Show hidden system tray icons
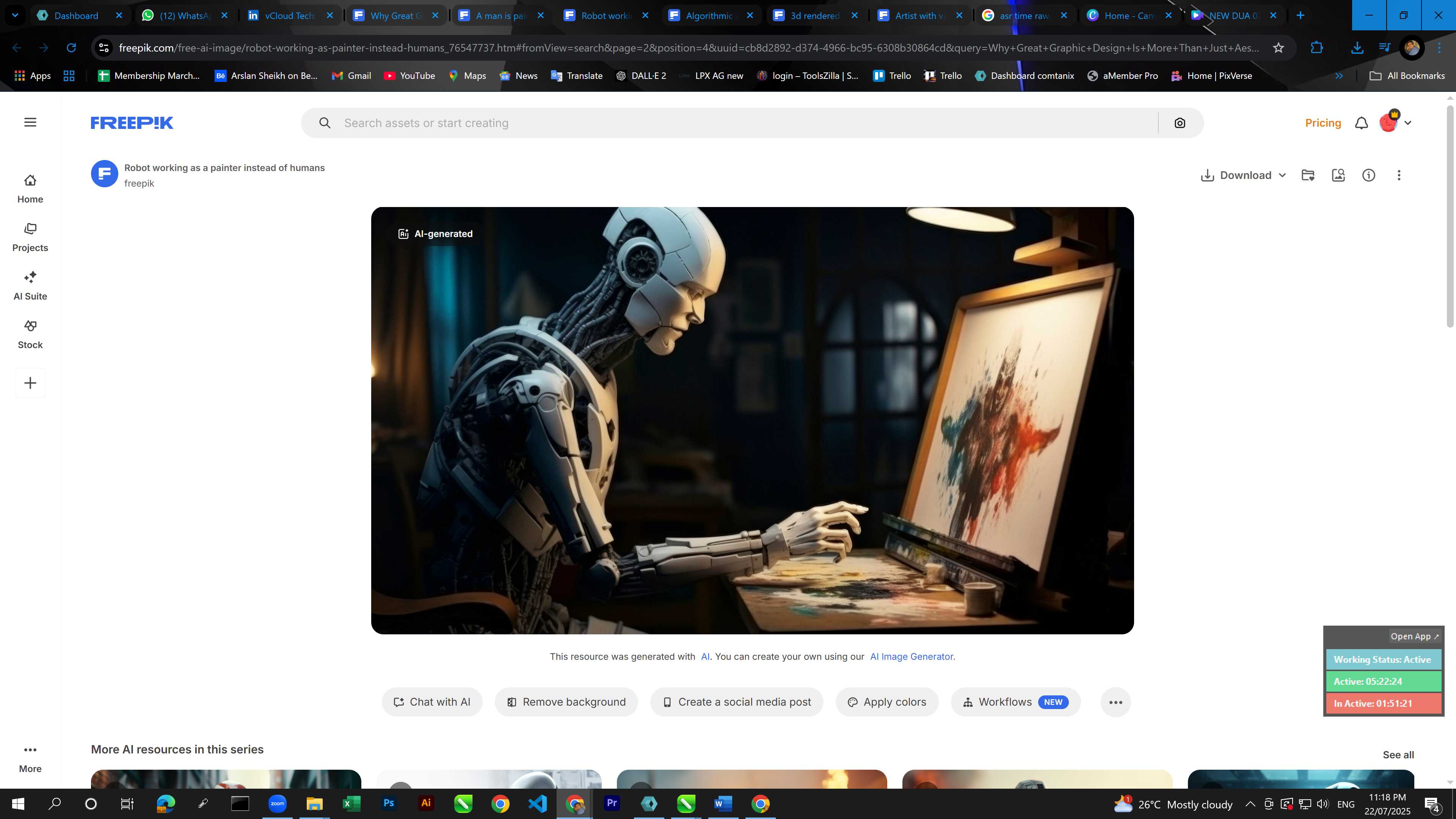 [1250, 804]
